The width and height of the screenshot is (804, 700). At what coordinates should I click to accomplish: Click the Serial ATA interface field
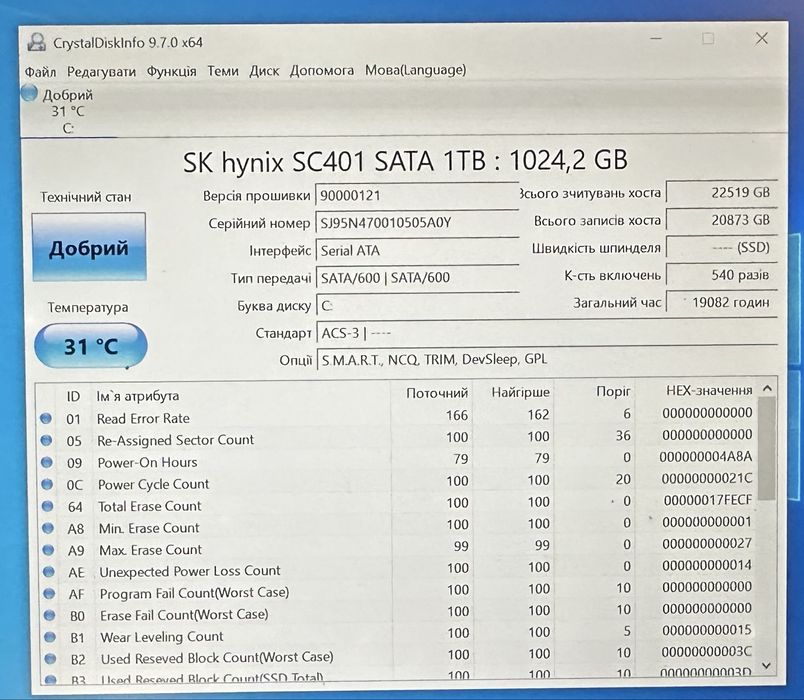[417, 251]
